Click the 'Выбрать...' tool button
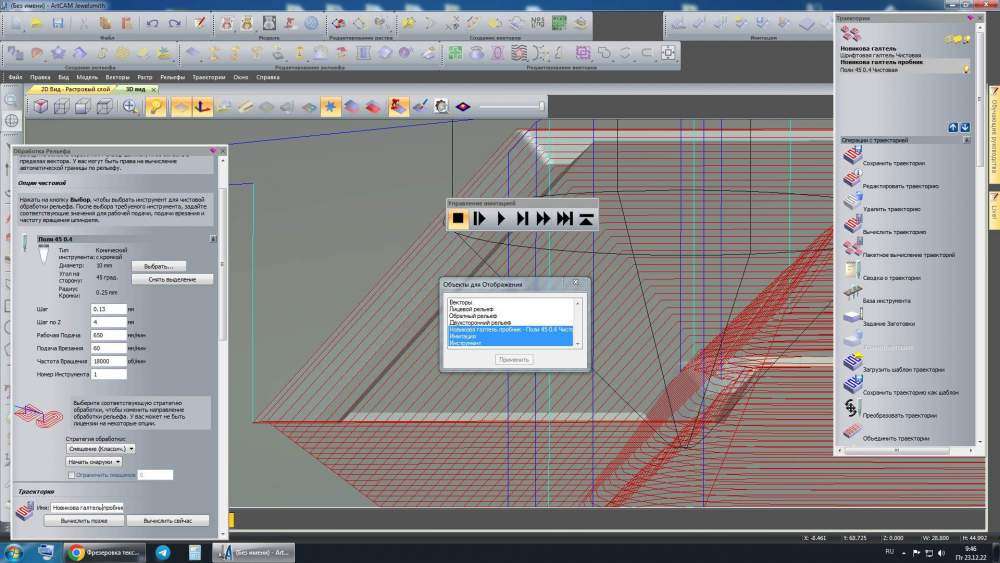 [x=158, y=266]
